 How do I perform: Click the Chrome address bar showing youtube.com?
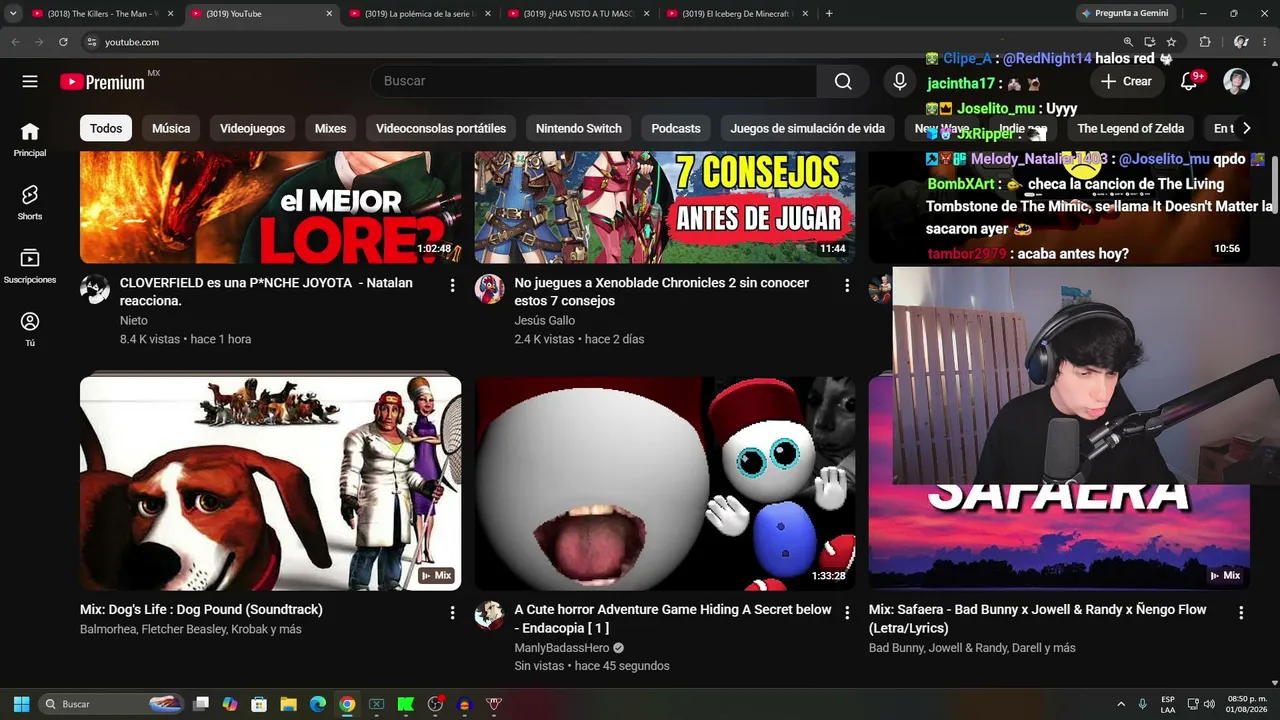600,42
